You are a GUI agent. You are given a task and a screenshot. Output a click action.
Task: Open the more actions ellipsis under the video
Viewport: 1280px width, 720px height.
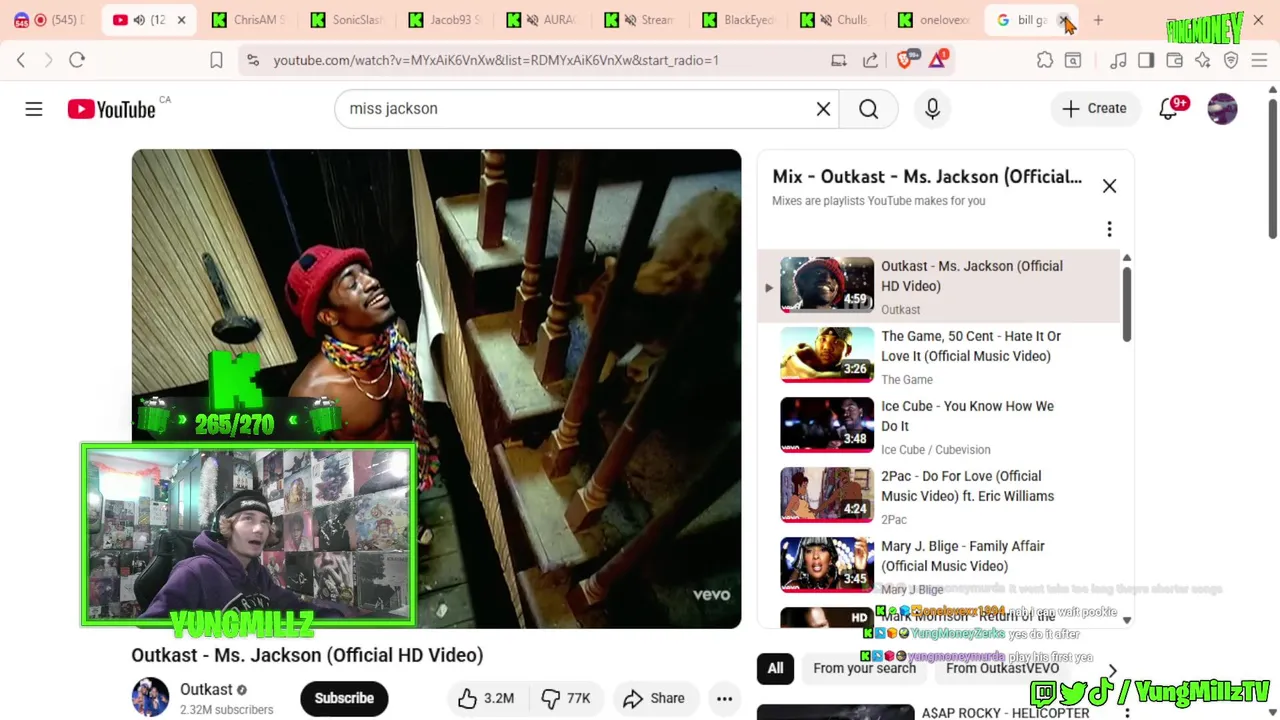(x=725, y=698)
